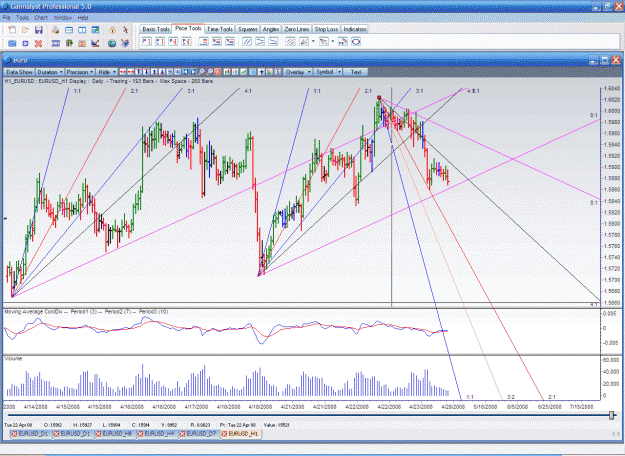Open the Symbol dropdown
625x456 pixels.
(x=328, y=72)
